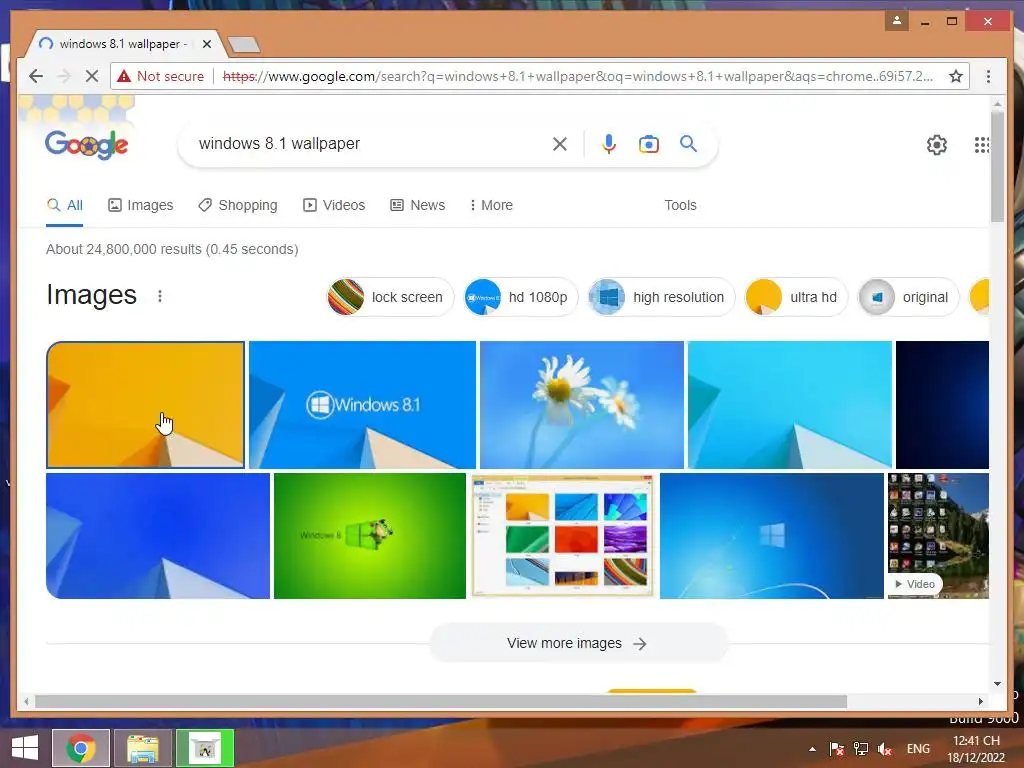The width and height of the screenshot is (1024, 768).
Task: Switch to the Shopping tab
Action: pyautogui.click(x=238, y=205)
